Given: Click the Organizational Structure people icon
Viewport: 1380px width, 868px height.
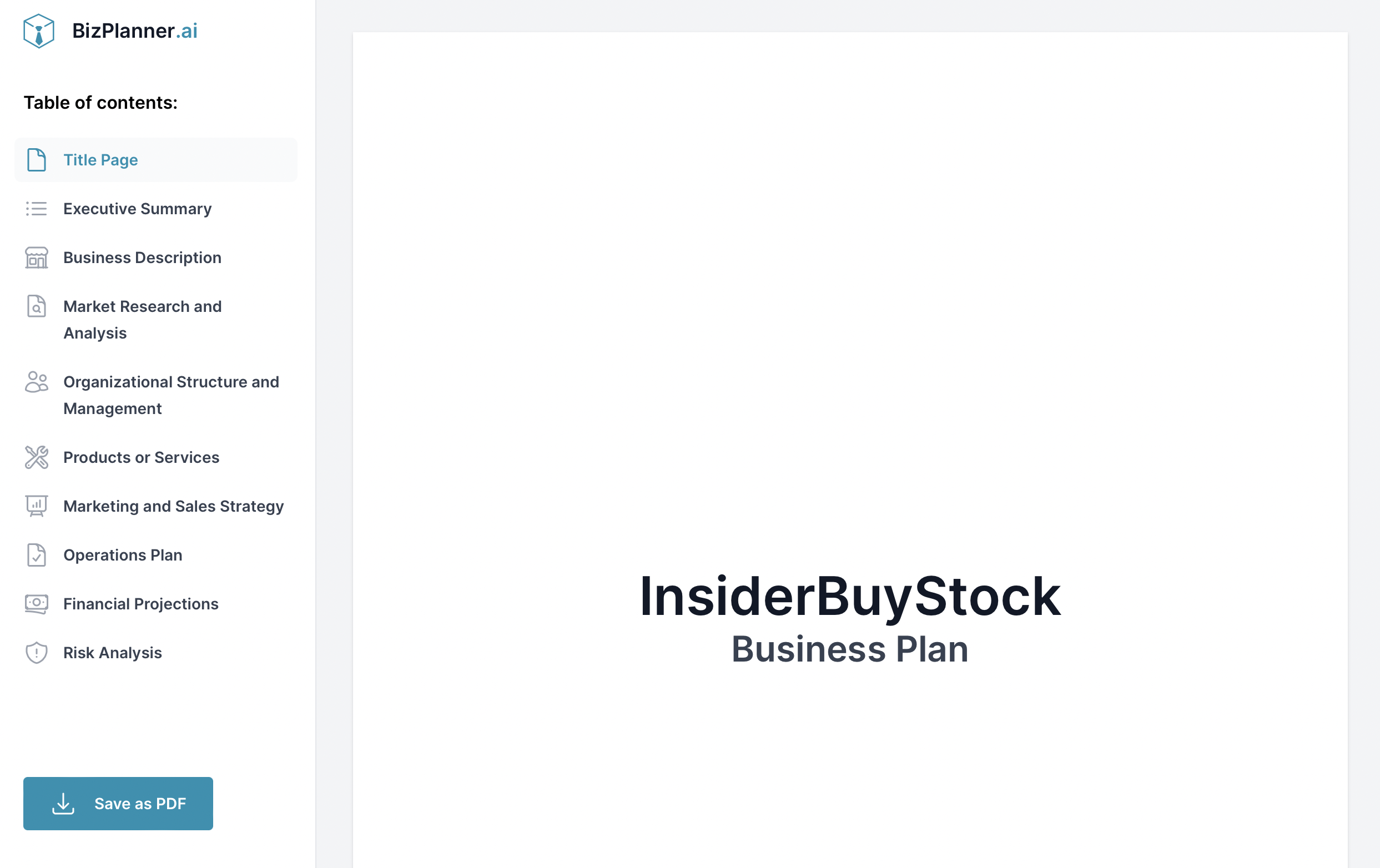Looking at the screenshot, I should pos(37,382).
